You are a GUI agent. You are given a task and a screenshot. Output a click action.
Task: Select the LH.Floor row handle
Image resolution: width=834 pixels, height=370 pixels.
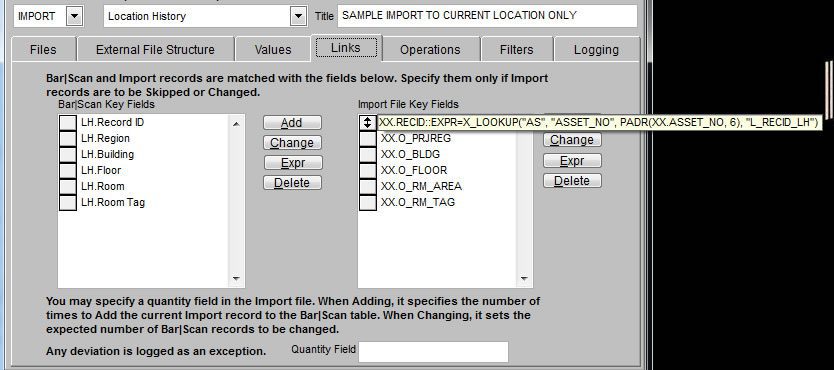(68, 170)
